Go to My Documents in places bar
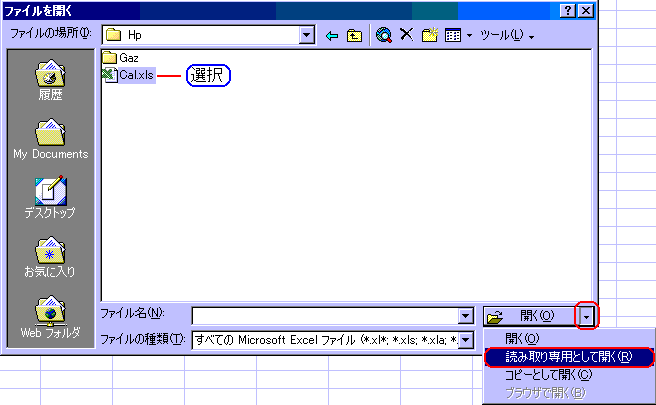The height and width of the screenshot is (405, 656). click(x=50, y=138)
